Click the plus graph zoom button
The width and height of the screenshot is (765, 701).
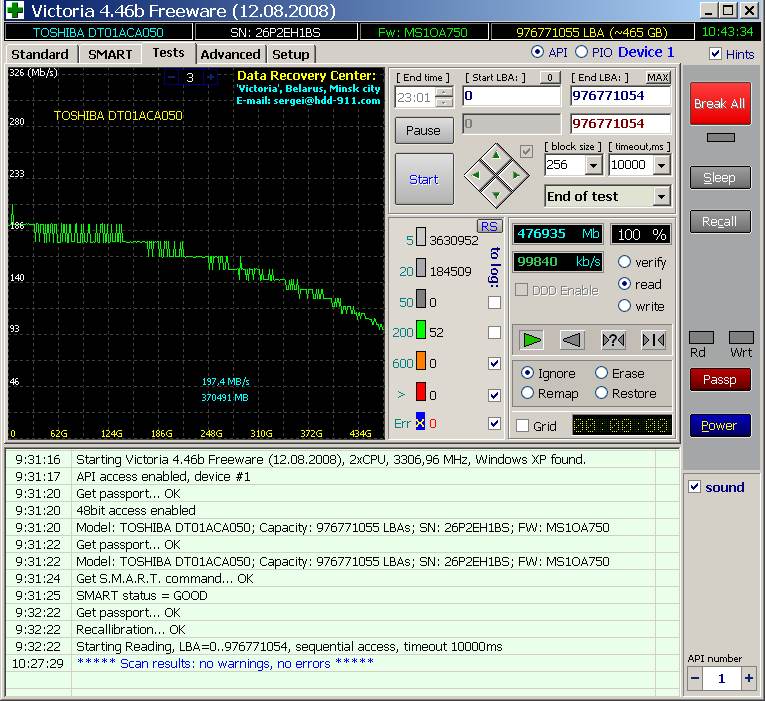[210, 77]
